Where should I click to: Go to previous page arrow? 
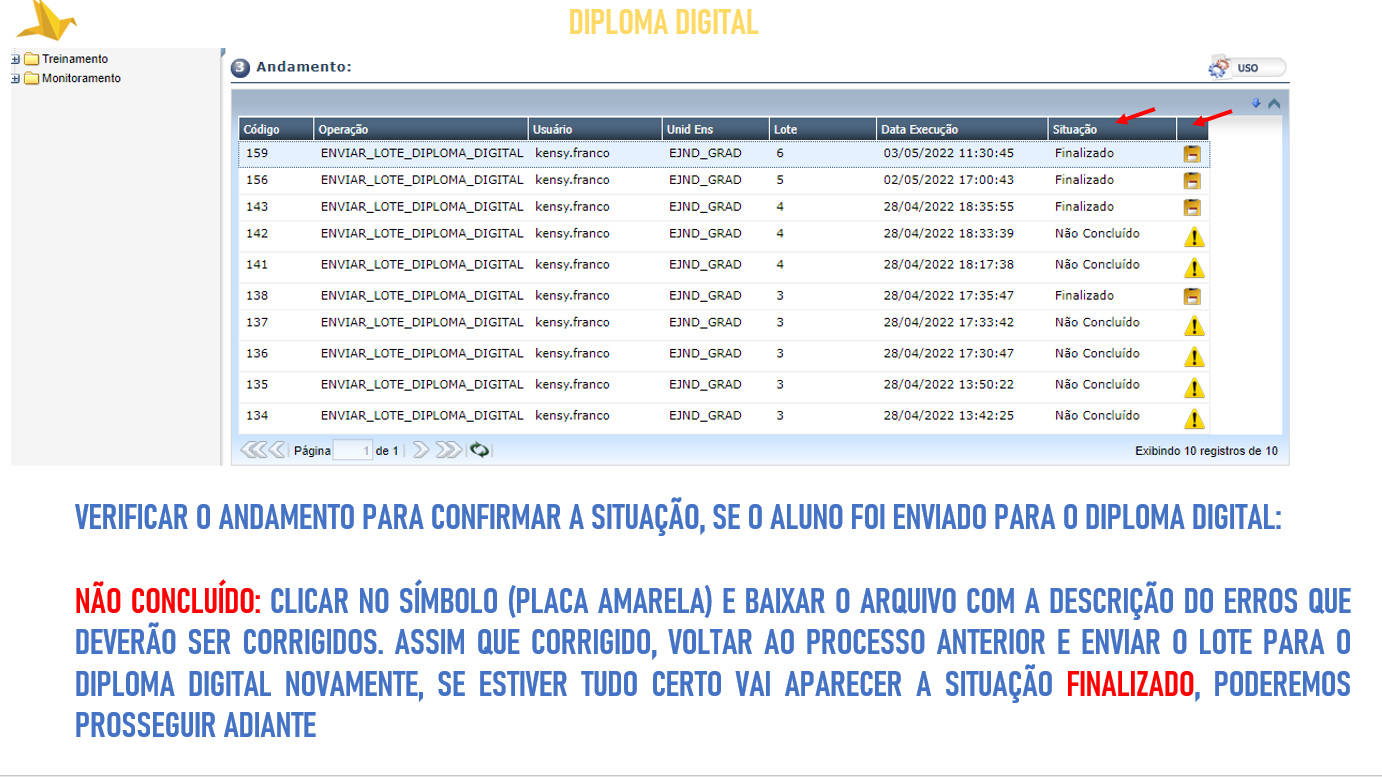coord(276,451)
